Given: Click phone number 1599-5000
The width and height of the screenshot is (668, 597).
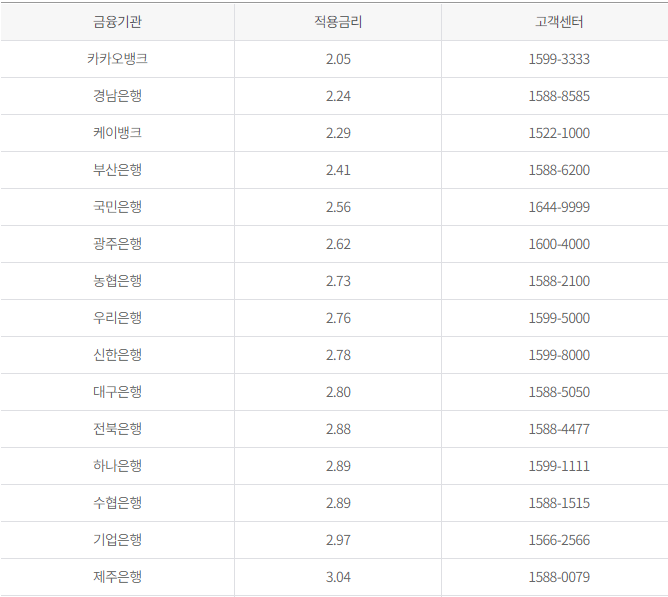Looking at the screenshot, I should click(559, 318).
